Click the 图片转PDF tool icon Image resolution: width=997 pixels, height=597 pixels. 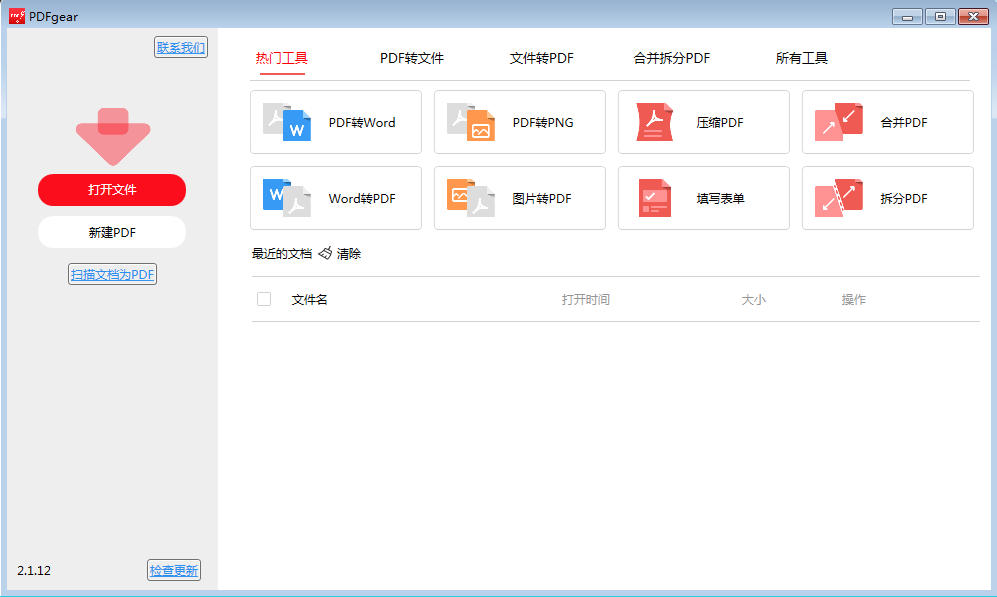point(471,198)
